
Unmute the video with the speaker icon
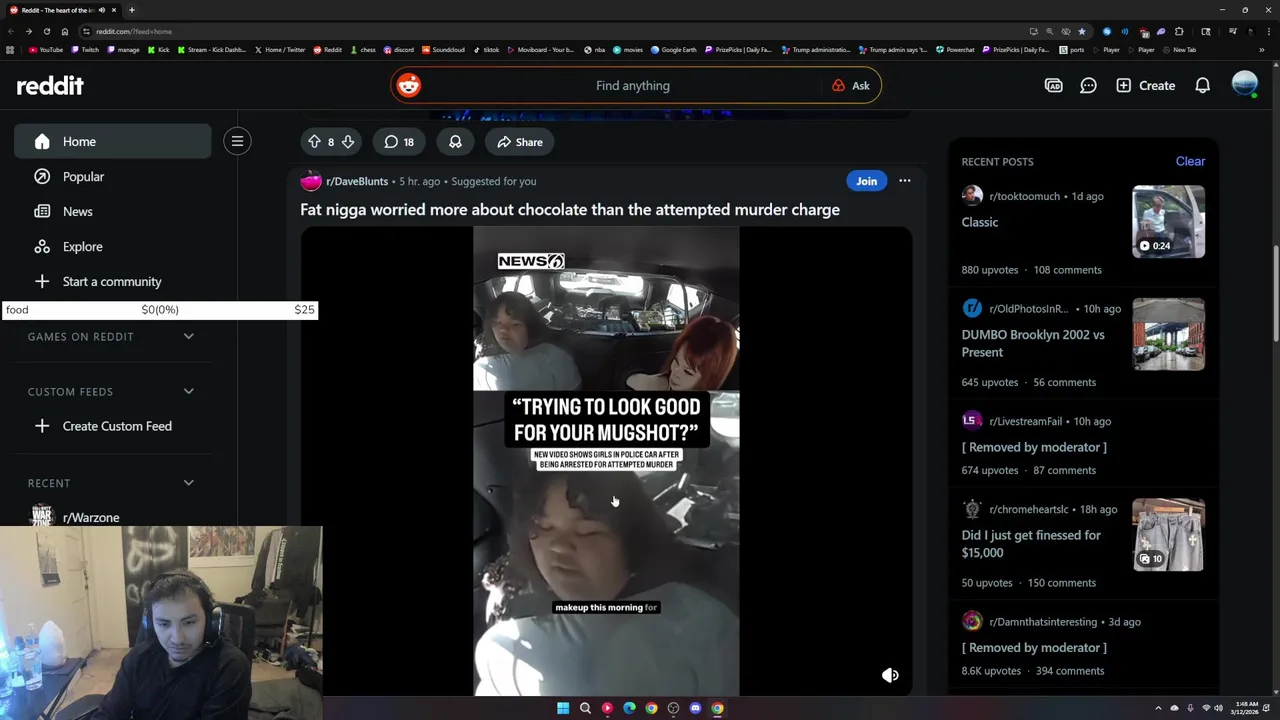tap(890, 675)
